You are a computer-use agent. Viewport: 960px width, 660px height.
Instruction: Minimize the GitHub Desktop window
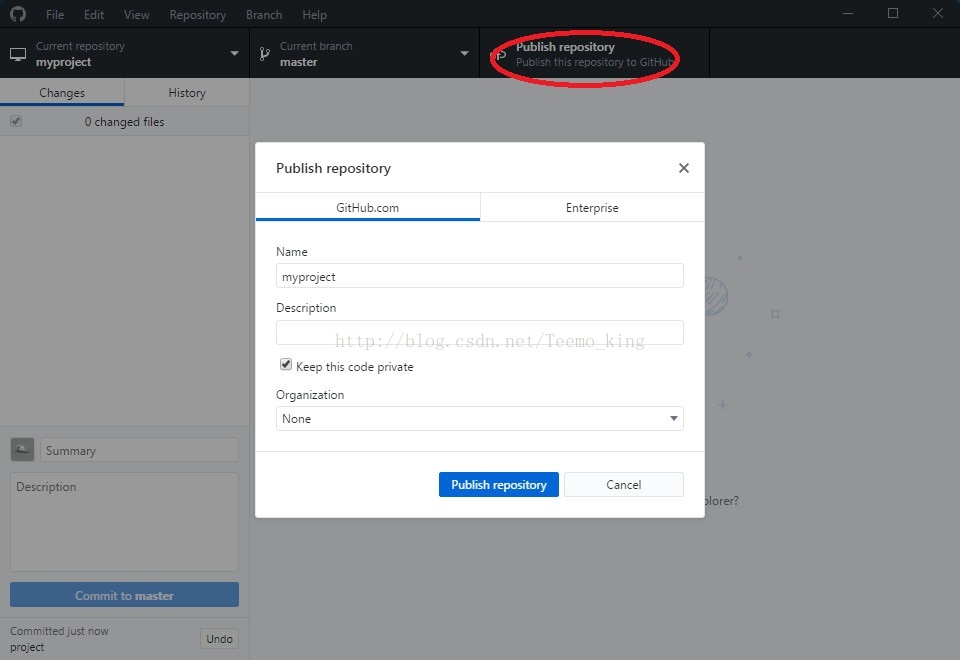[848, 13]
